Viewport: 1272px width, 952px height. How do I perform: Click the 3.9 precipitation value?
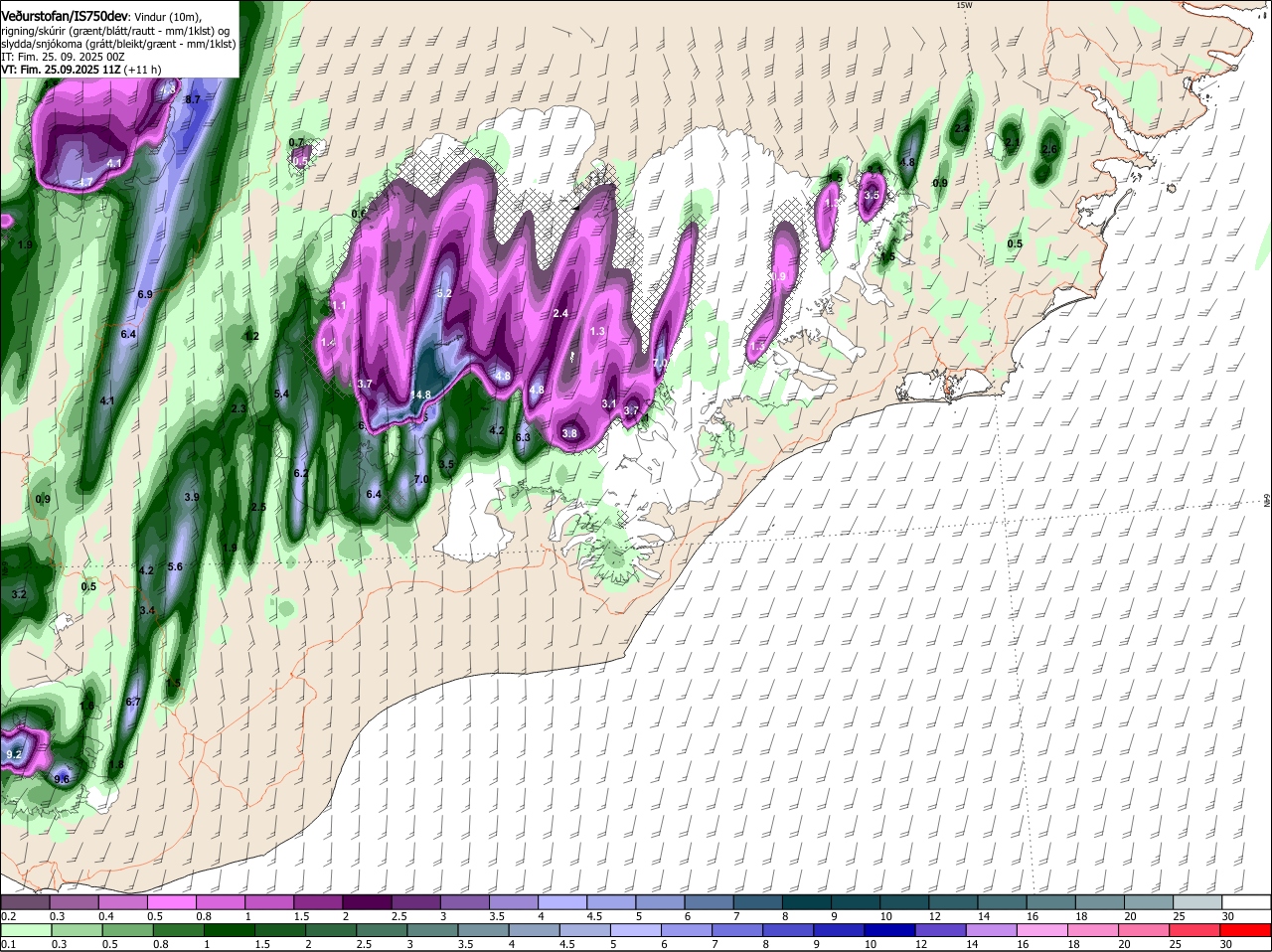click(192, 497)
